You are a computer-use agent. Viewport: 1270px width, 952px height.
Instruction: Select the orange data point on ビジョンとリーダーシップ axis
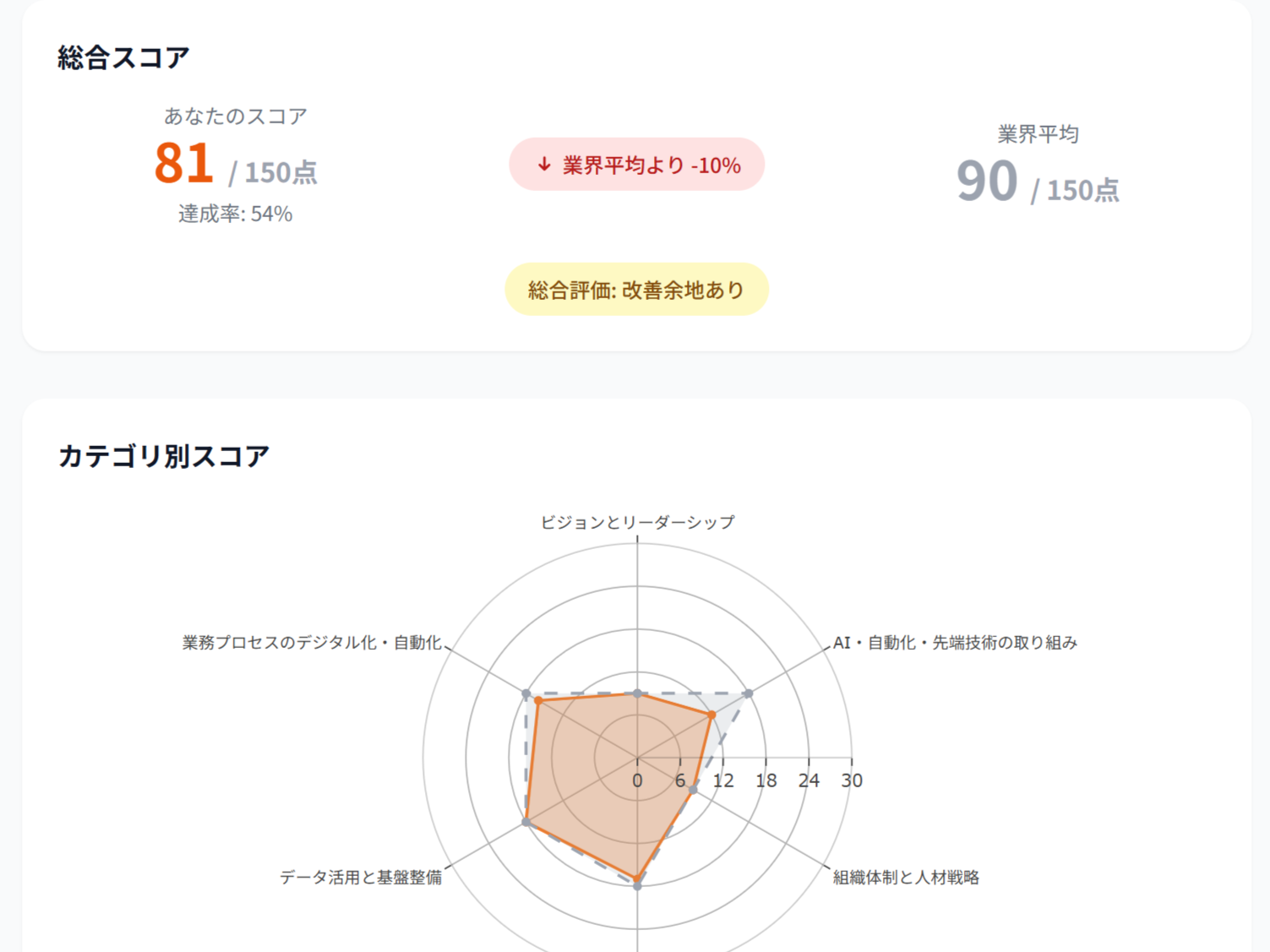tap(638, 693)
